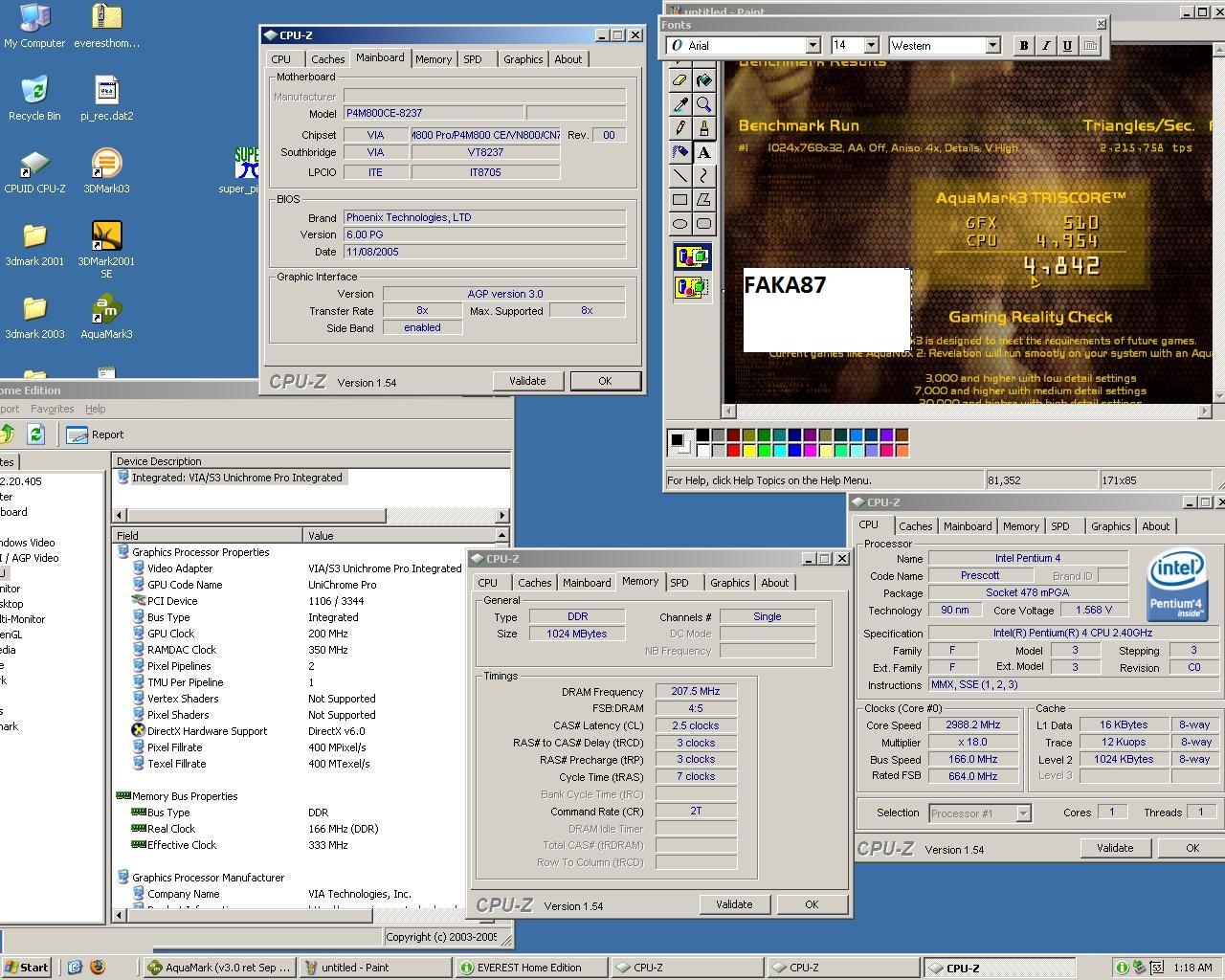Screen dimensions: 1225x980
Task: Open the My Computer desktop icon
Action: (x=34, y=26)
